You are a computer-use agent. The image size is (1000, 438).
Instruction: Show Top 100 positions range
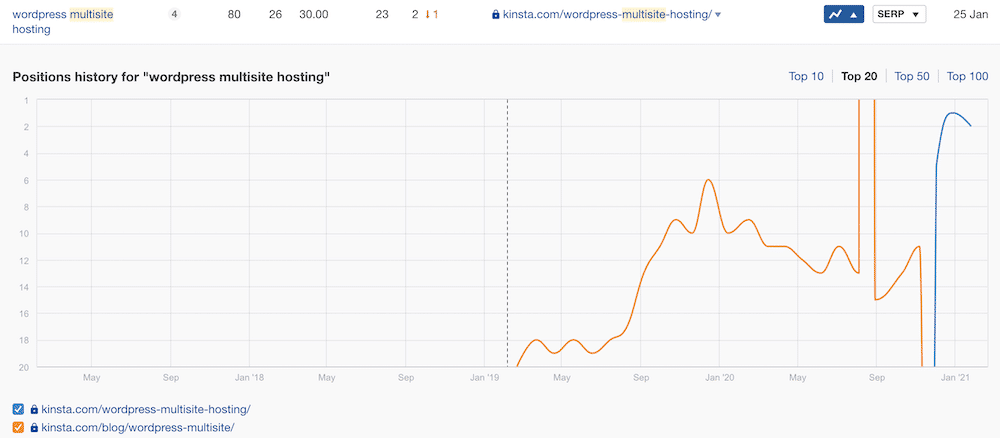[967, 76]
